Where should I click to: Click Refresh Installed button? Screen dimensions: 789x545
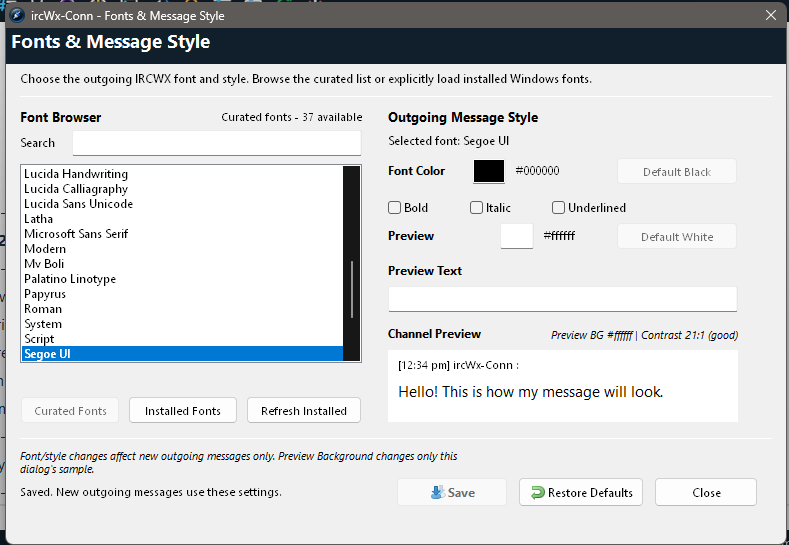304,411
